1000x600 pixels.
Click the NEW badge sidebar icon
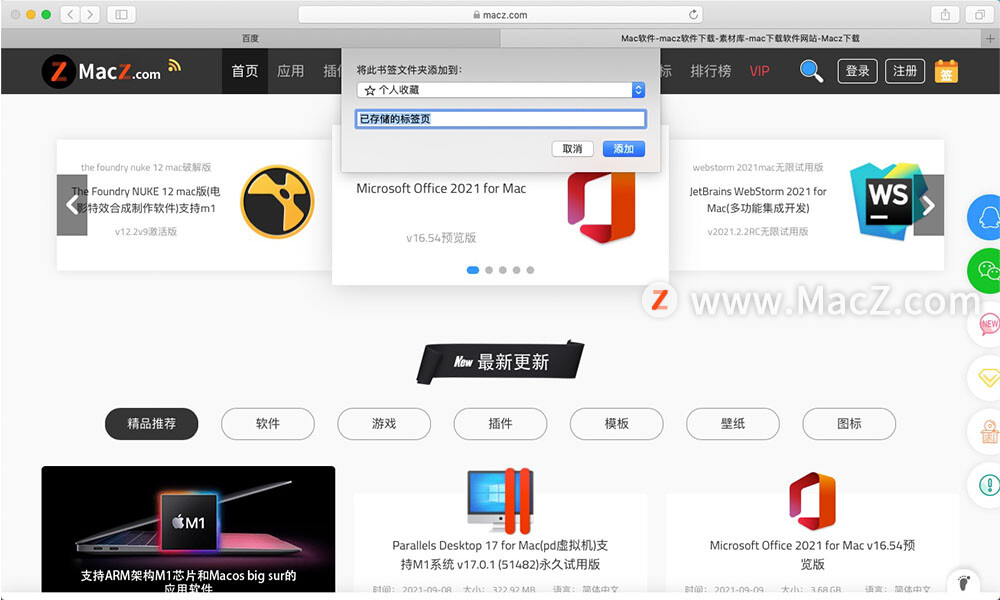986,325
